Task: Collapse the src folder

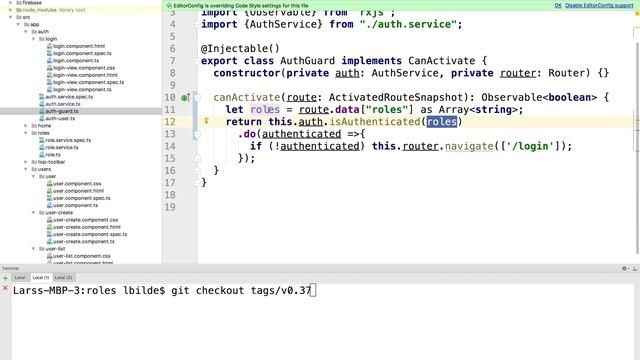Action: coord(11,17)
